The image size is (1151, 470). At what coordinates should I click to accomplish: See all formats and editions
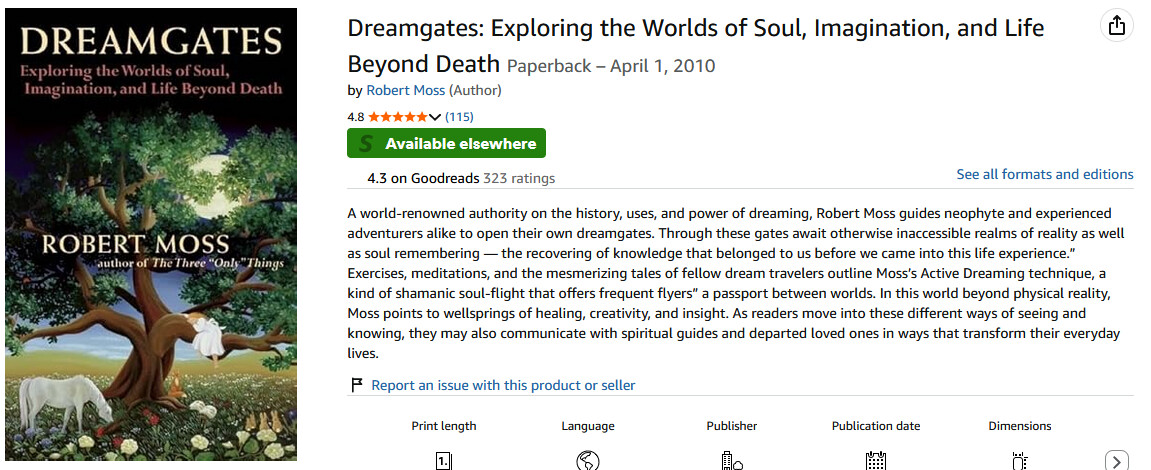tap(1044, 174)
